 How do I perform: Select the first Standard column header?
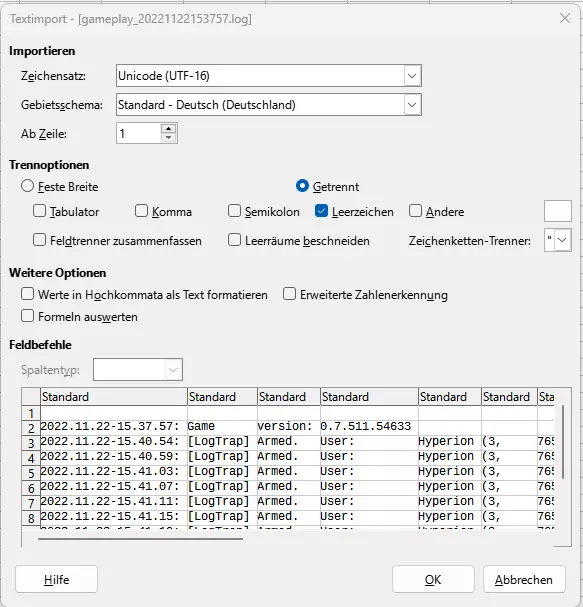tap(114, 397)
